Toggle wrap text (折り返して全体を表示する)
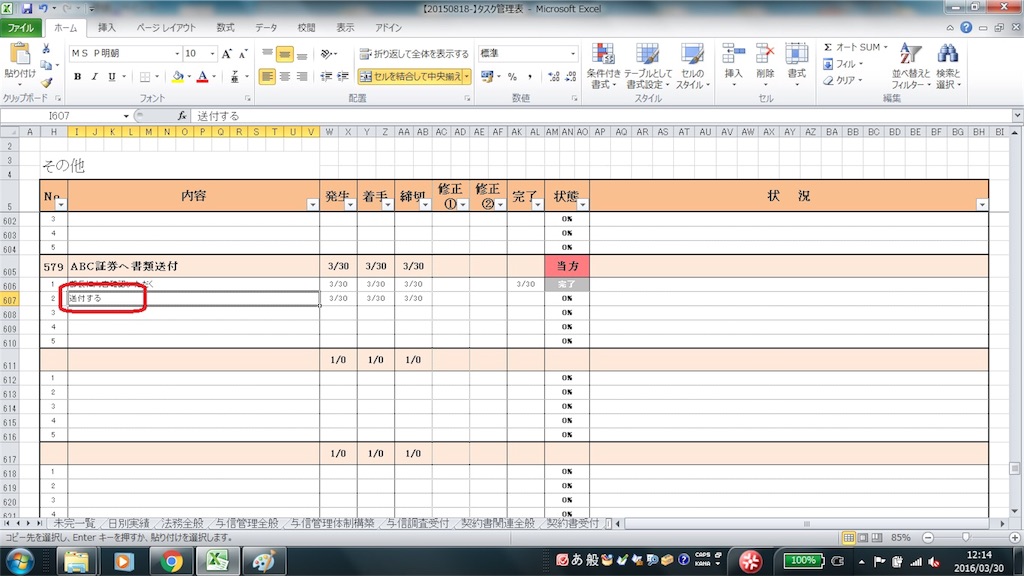Image resolution: width=1024 pixels, height=576 pixels. (414, 54)
